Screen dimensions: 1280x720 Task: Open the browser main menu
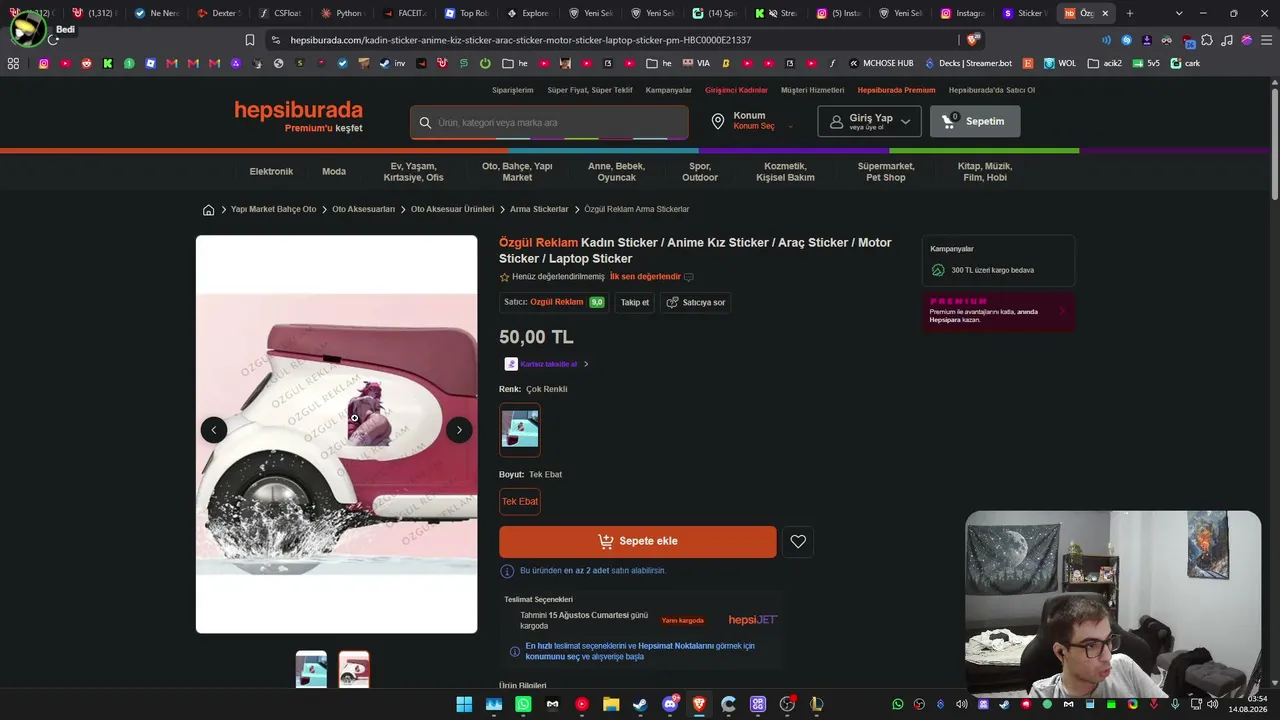pos(1265,40)
